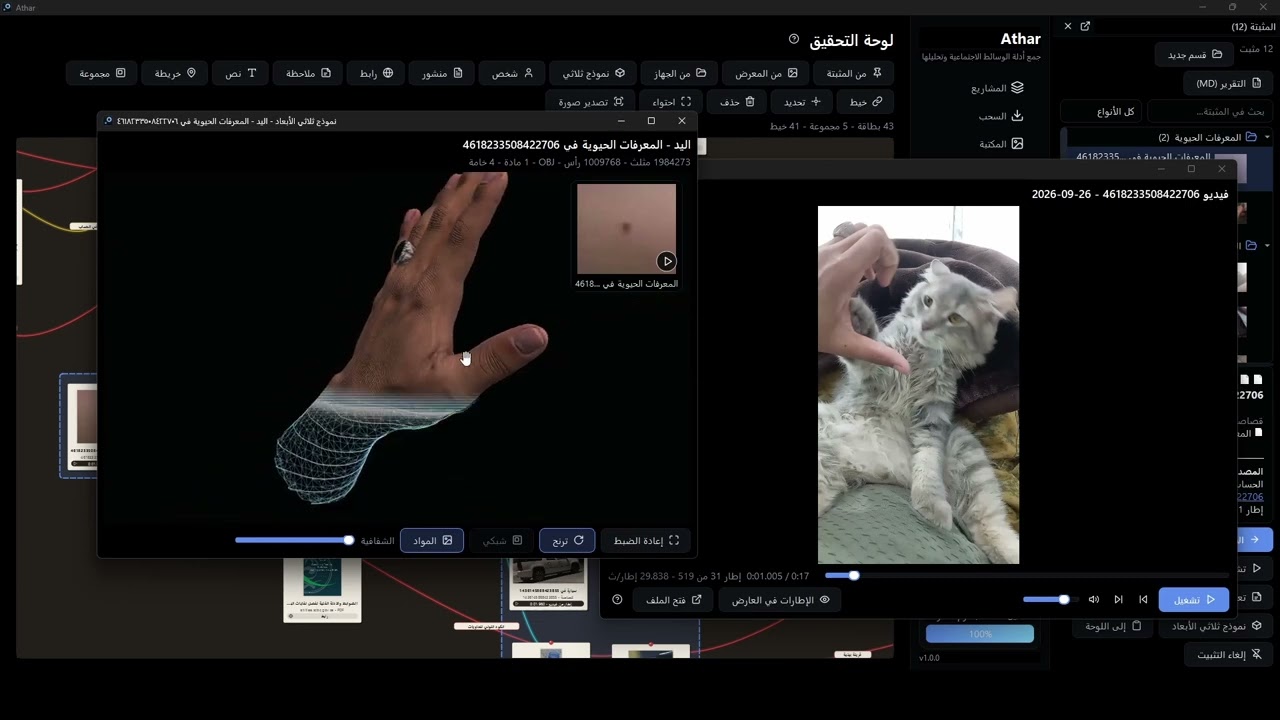Add item from device (من الجهاز)

(x=680, y=73)
